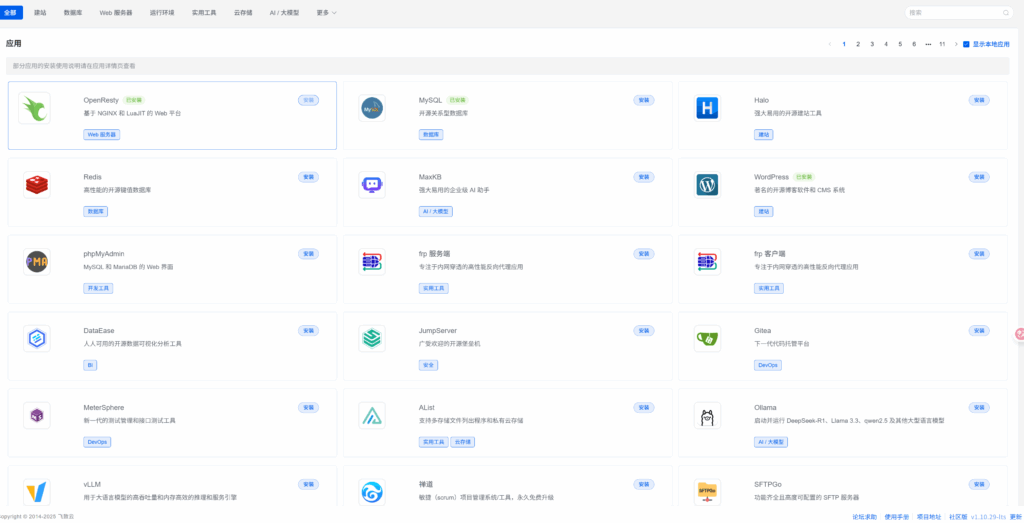The image size is (1024, 523).
Task: Click the 社区版 footer link
Action: coord(958,516)
